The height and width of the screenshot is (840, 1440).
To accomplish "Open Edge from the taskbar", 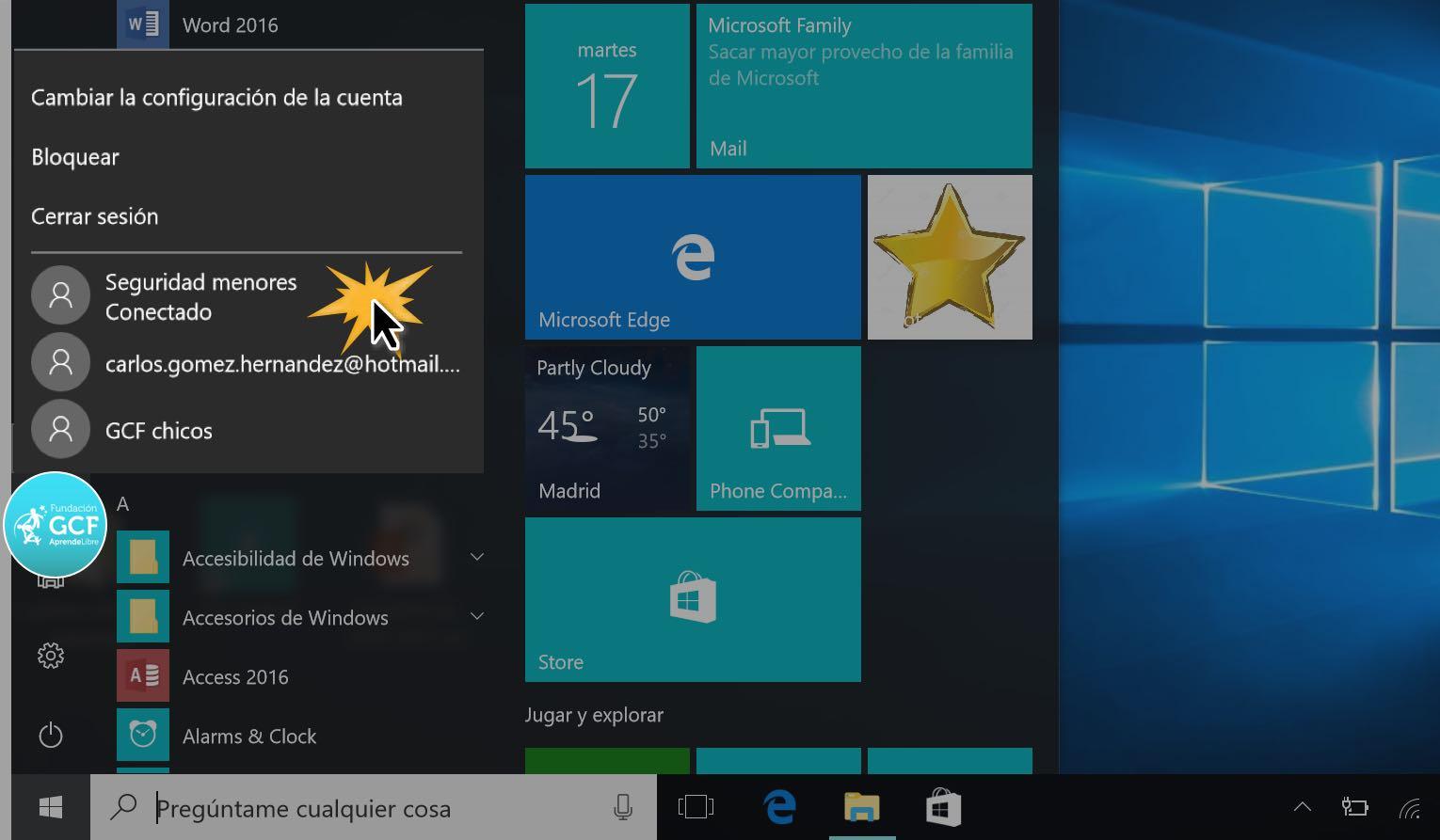I will 779,807.
